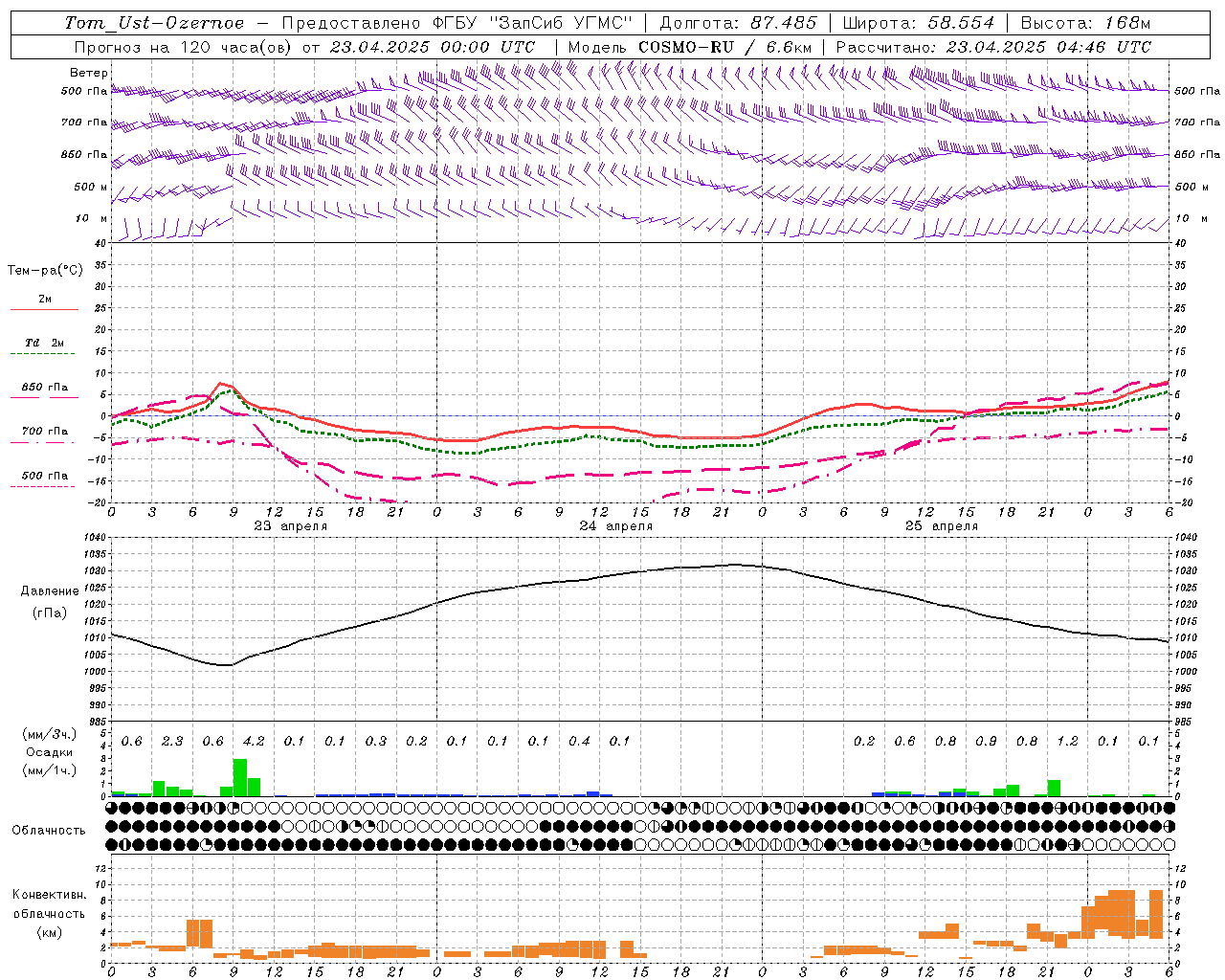
Task: Click the left "10 м" wind level label
Action: click(91, 218)
